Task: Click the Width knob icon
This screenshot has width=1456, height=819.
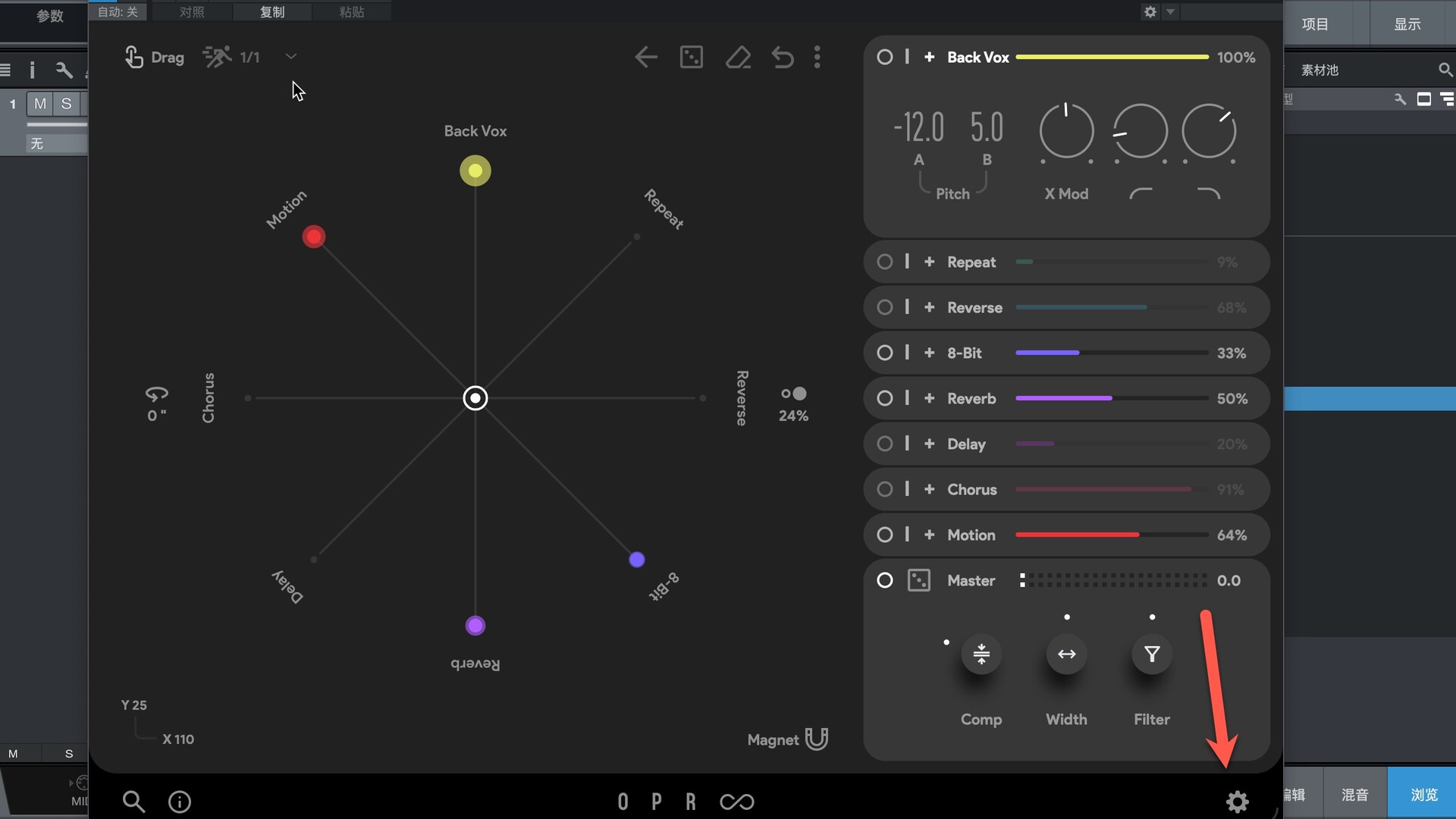Action: tap(1066, 654)
